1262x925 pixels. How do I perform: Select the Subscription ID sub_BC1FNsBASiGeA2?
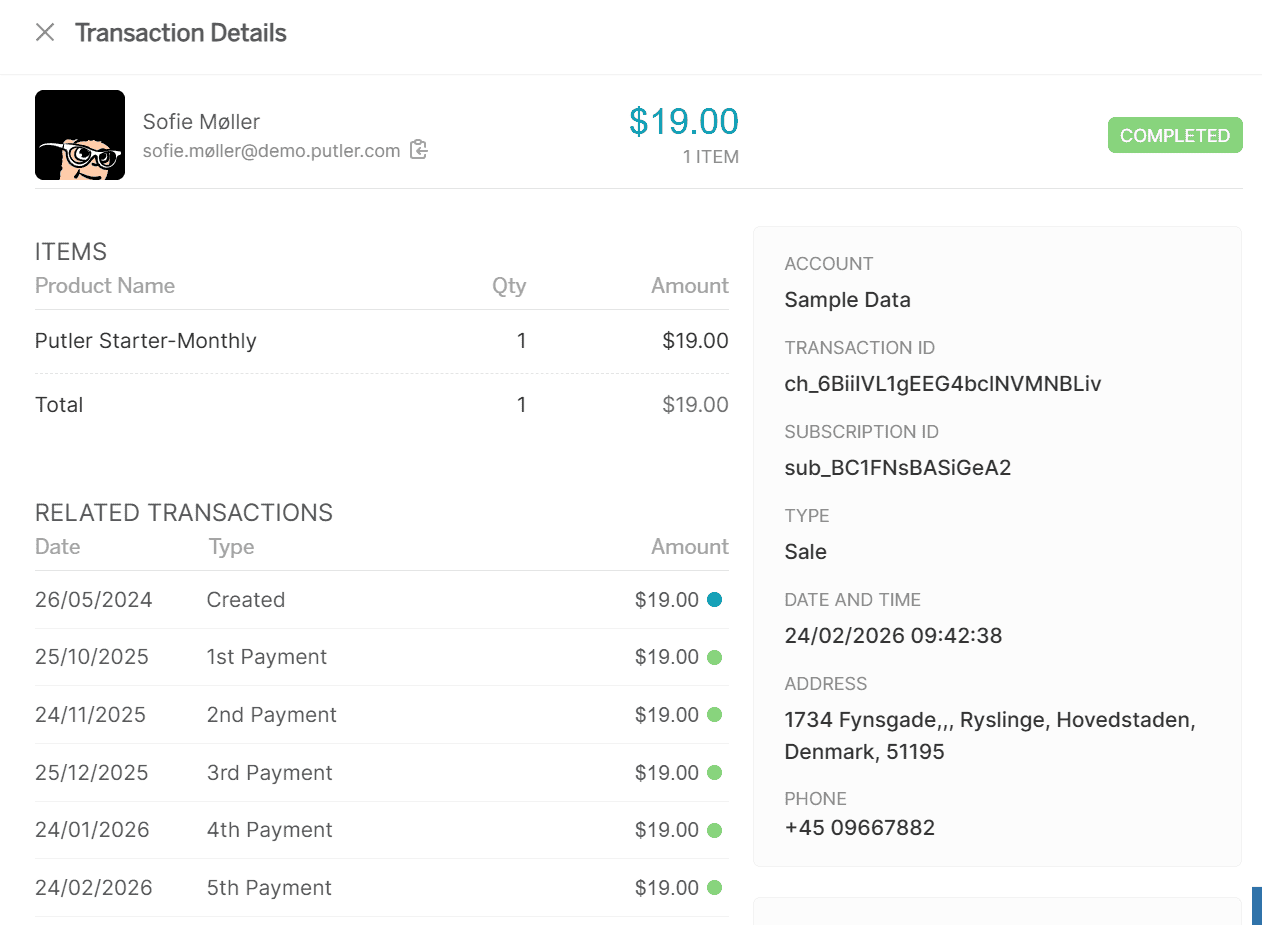point(897,467)
